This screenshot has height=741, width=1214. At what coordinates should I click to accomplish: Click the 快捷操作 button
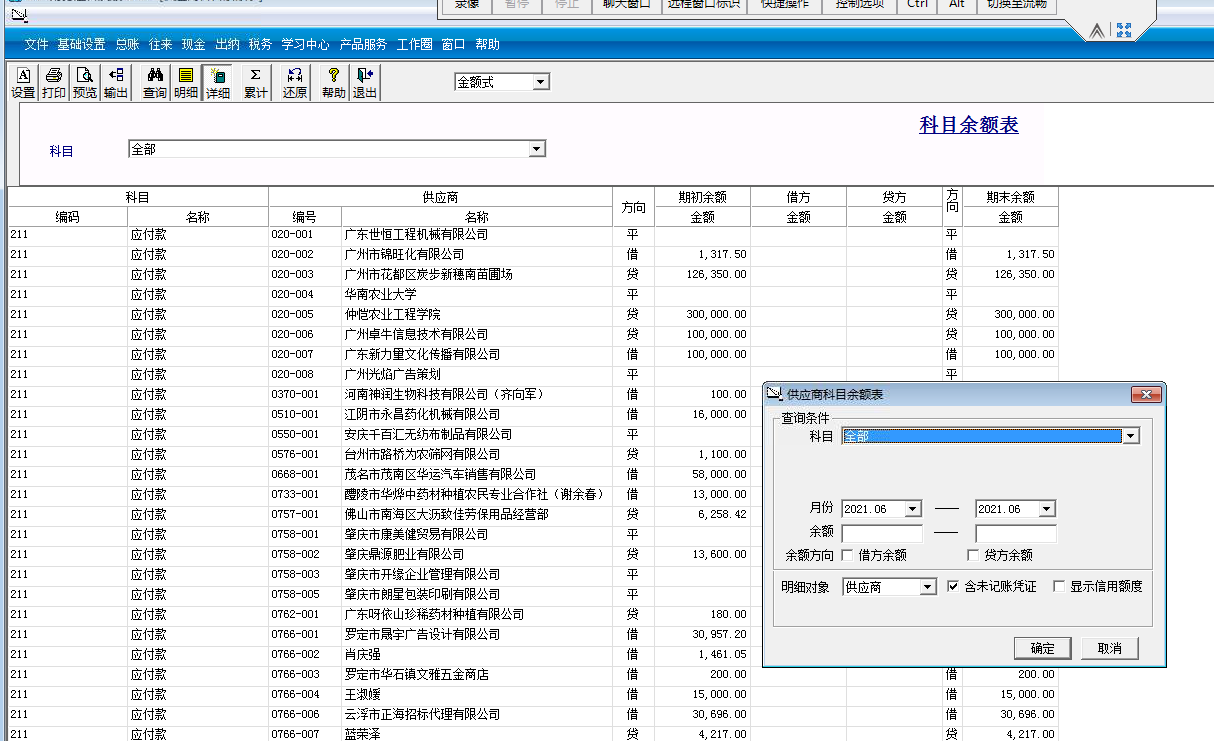[784, 5]
